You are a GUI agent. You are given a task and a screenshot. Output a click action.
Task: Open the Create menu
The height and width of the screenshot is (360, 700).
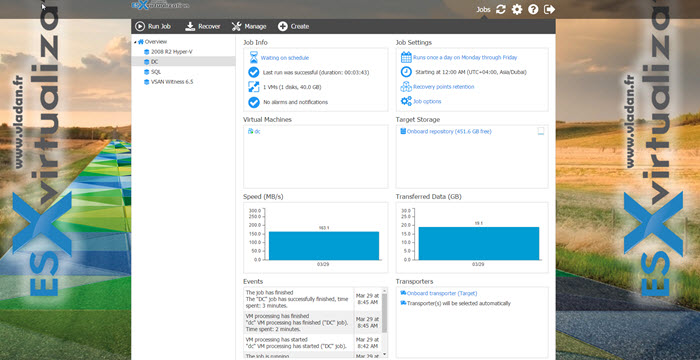tap(293, 26)
